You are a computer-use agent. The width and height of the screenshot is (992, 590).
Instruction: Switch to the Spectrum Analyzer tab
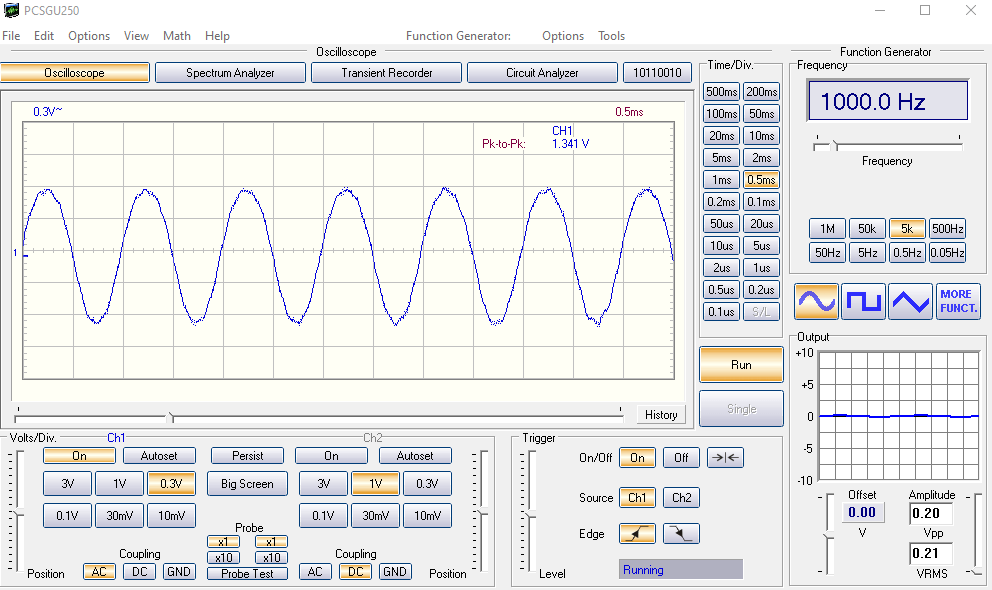[230, 73]
